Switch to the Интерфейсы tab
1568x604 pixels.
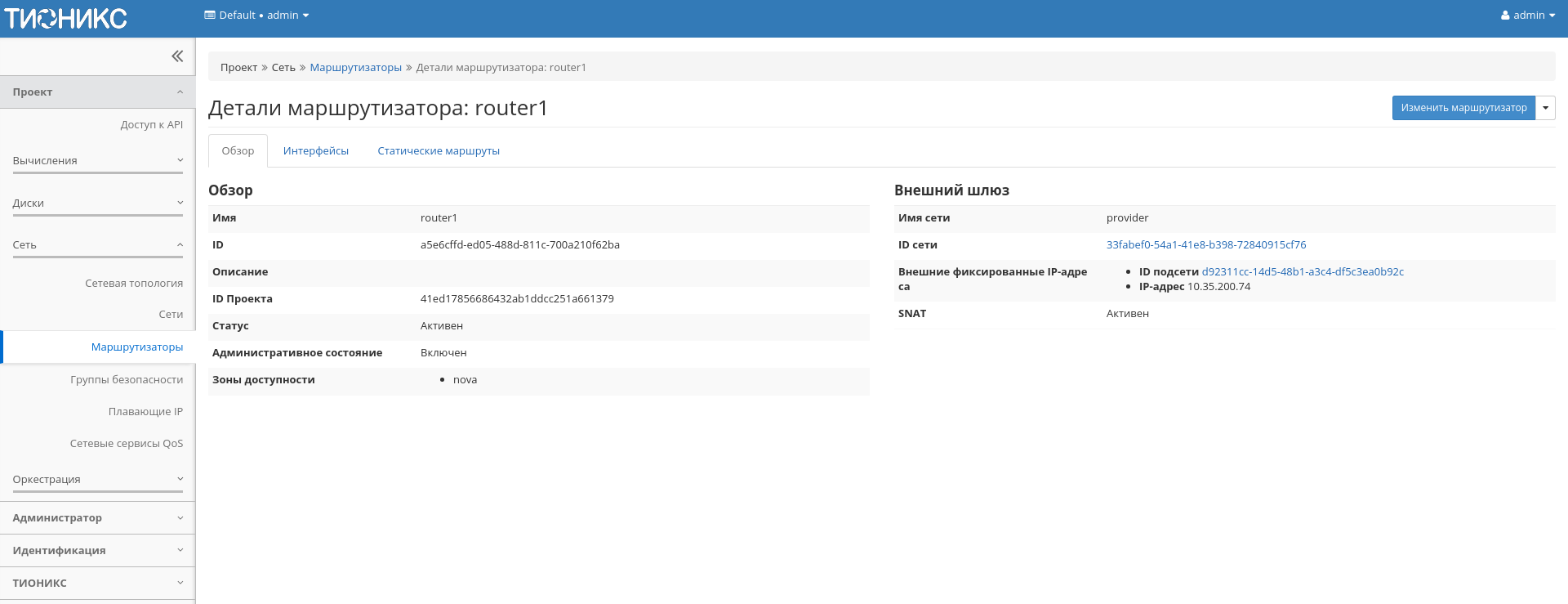pos(315,151)
